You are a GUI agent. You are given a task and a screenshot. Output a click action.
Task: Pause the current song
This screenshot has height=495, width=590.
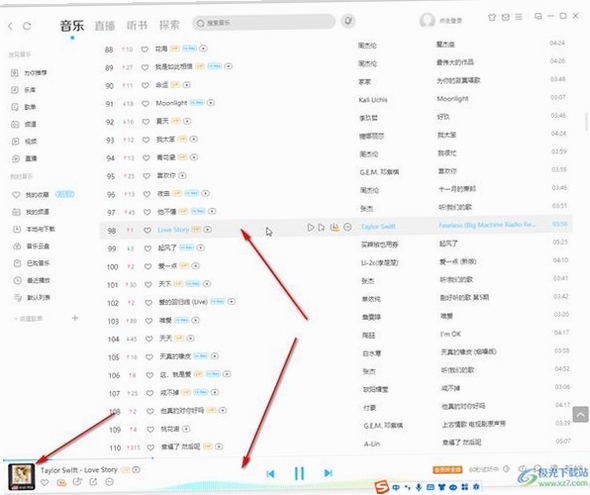click(x=299, y=473)
